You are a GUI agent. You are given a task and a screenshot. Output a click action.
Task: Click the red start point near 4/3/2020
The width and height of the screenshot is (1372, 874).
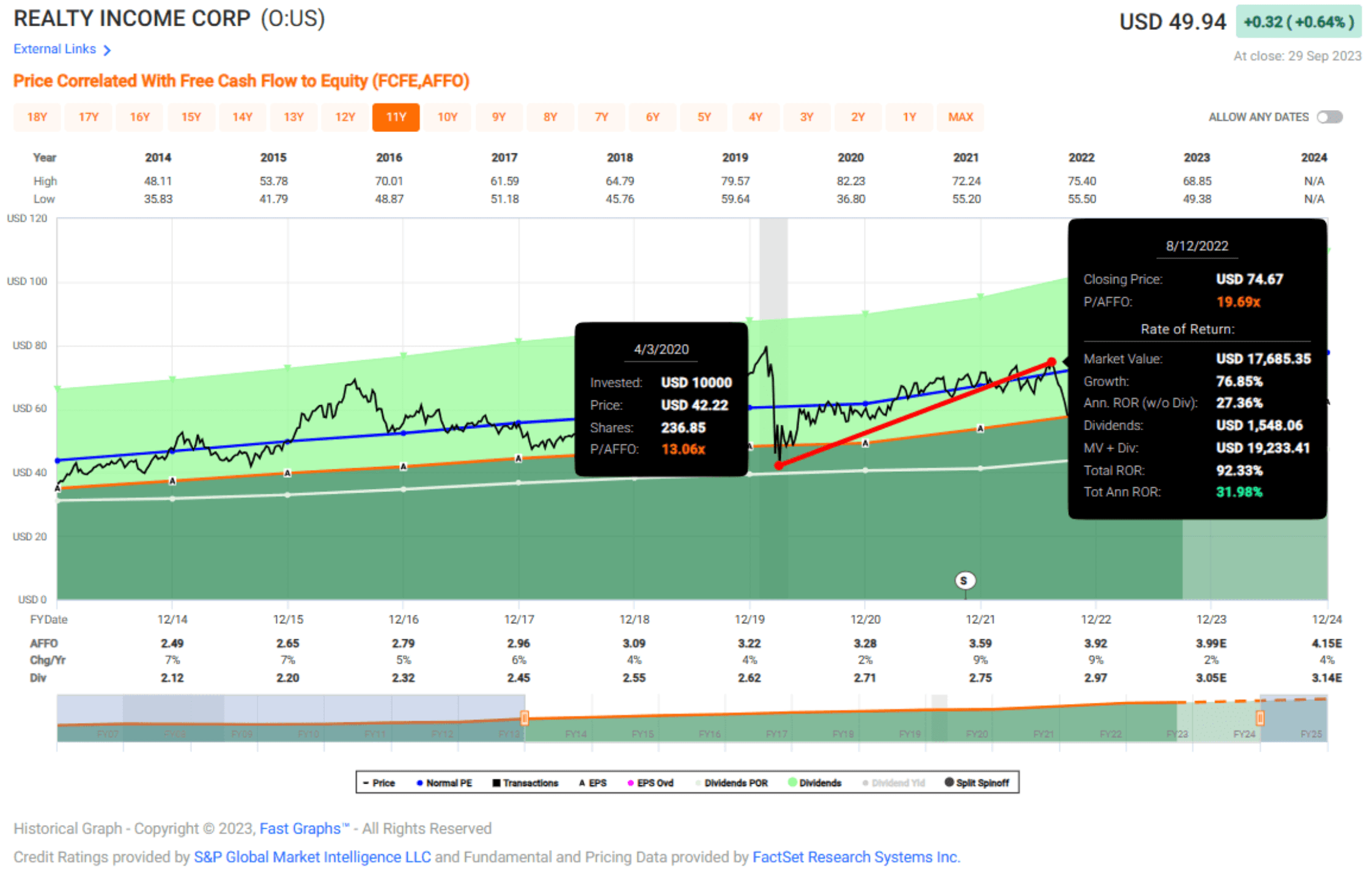779,466
